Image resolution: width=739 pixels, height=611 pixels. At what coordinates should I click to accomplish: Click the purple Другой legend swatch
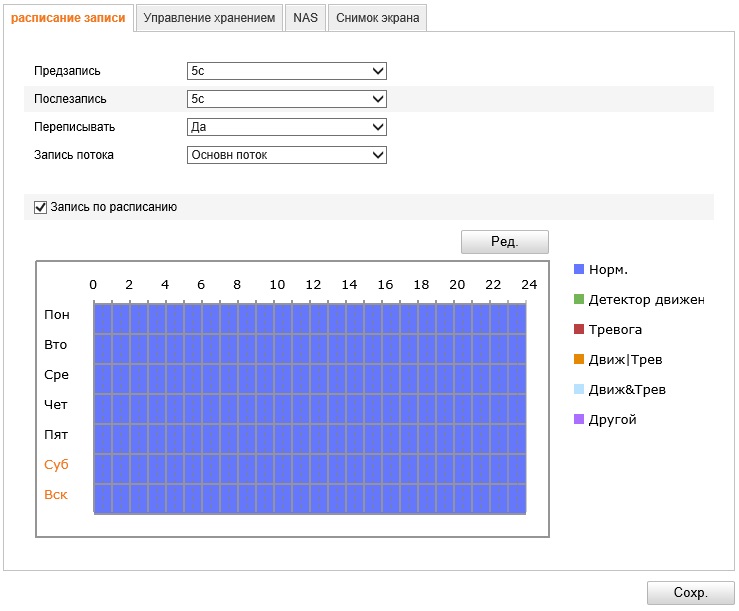579,419
